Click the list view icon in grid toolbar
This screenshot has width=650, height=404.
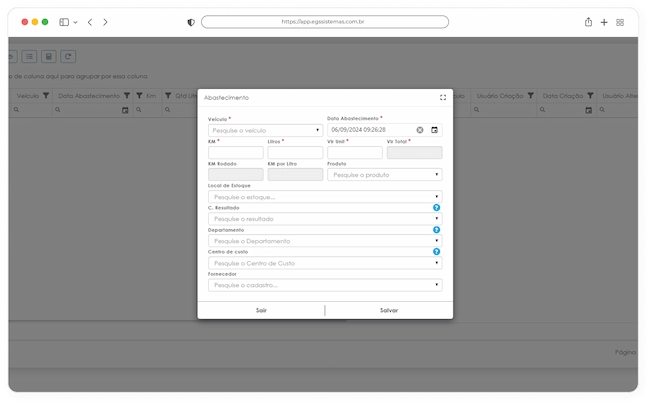coord(29,56)
